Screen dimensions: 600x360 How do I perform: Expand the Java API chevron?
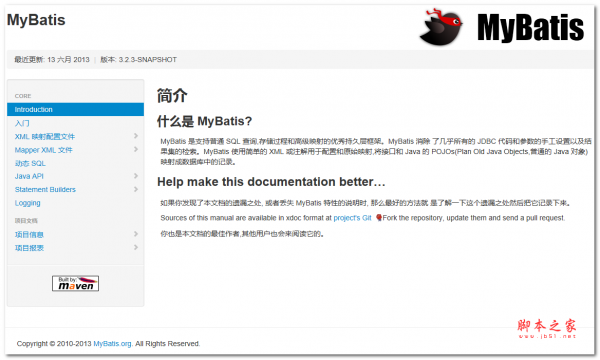(135, 176)
